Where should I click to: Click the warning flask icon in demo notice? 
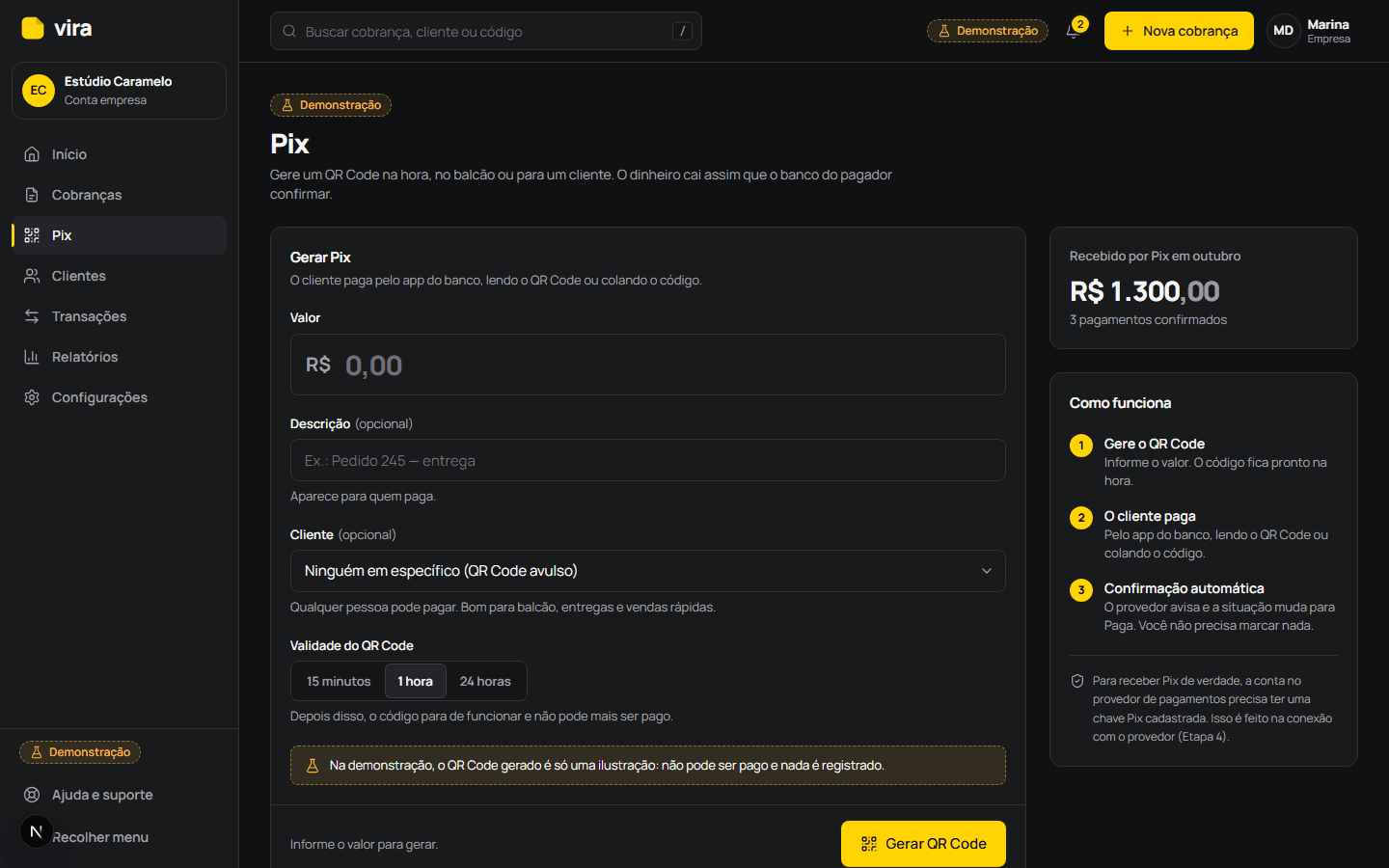click(312, 766)
